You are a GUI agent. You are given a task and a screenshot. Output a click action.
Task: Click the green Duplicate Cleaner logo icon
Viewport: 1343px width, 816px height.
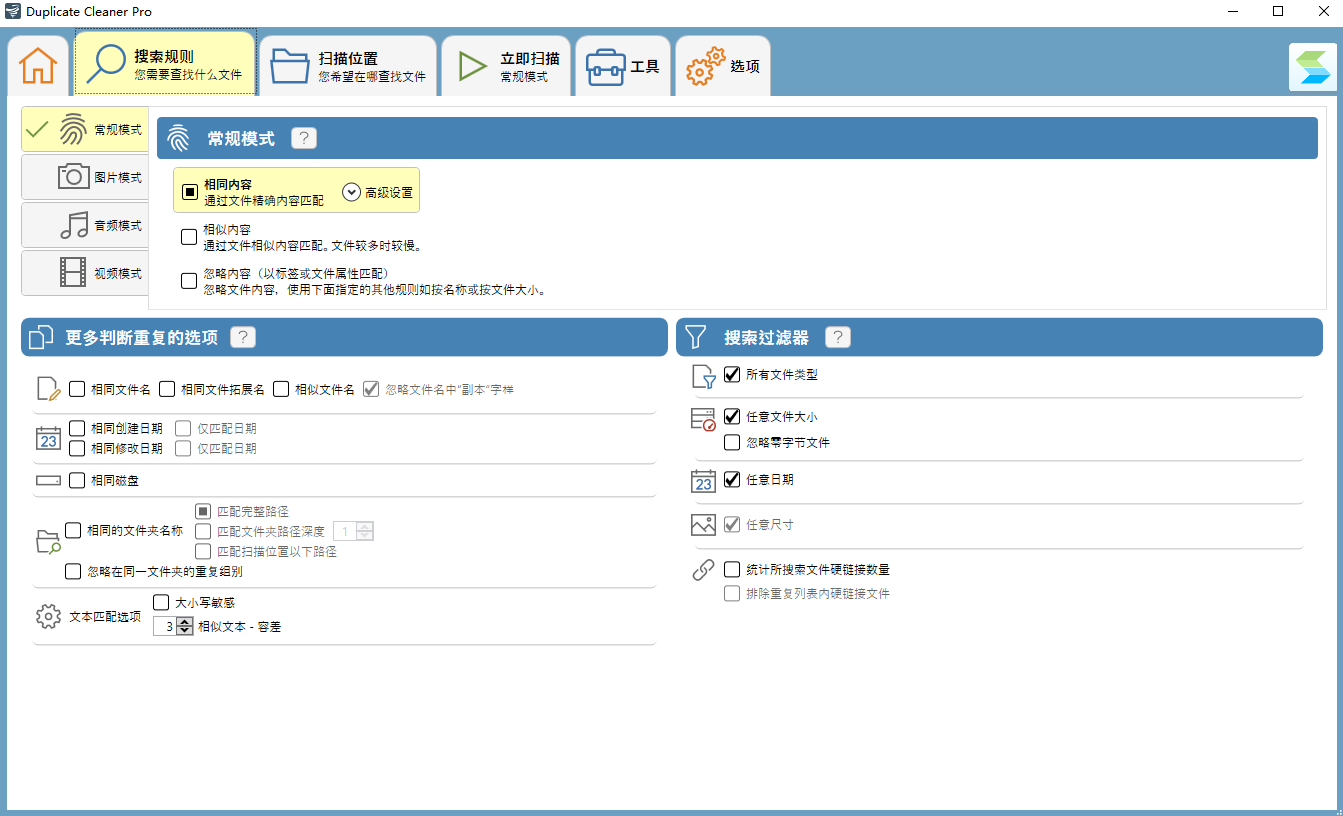click(x=1312, y=68)
